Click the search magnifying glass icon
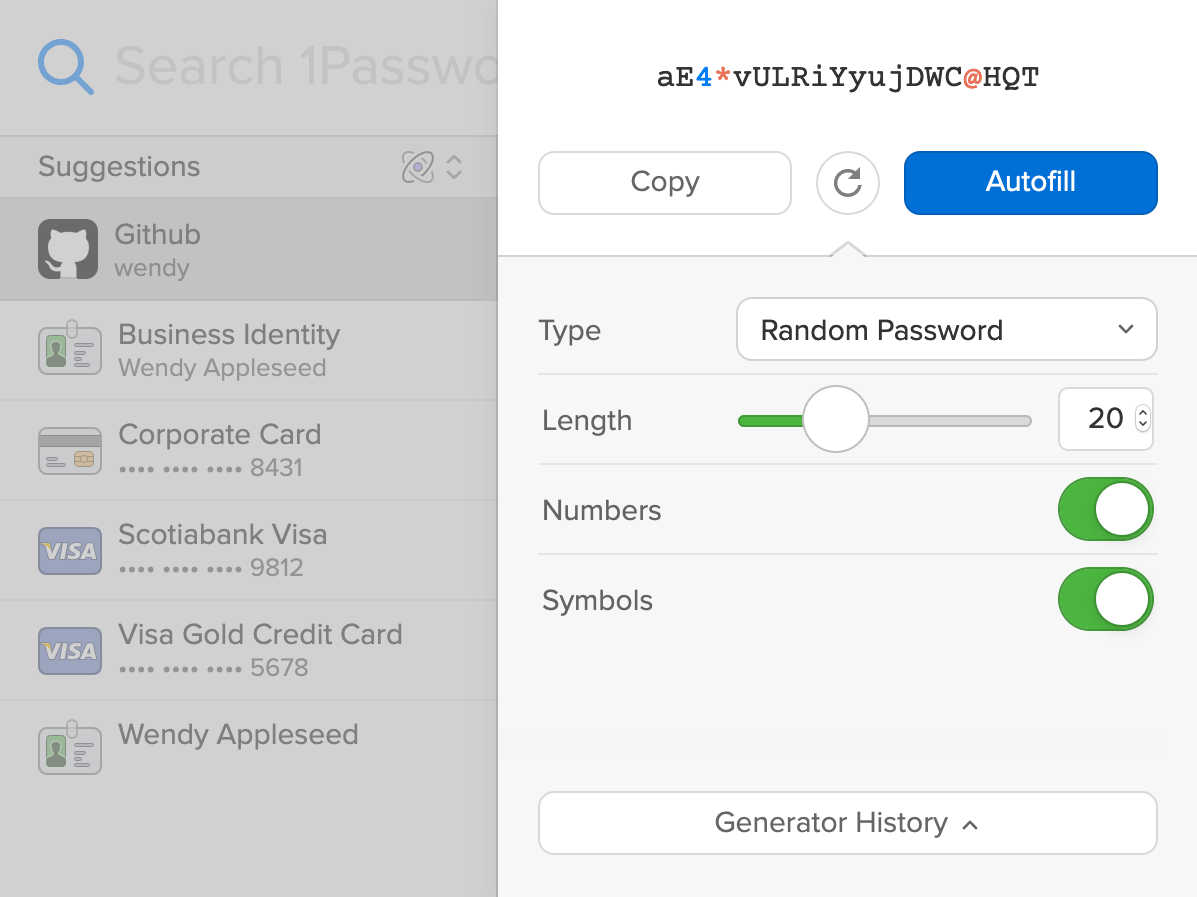The width and height of the screenshot is (1197, 897). click(63, 64)
